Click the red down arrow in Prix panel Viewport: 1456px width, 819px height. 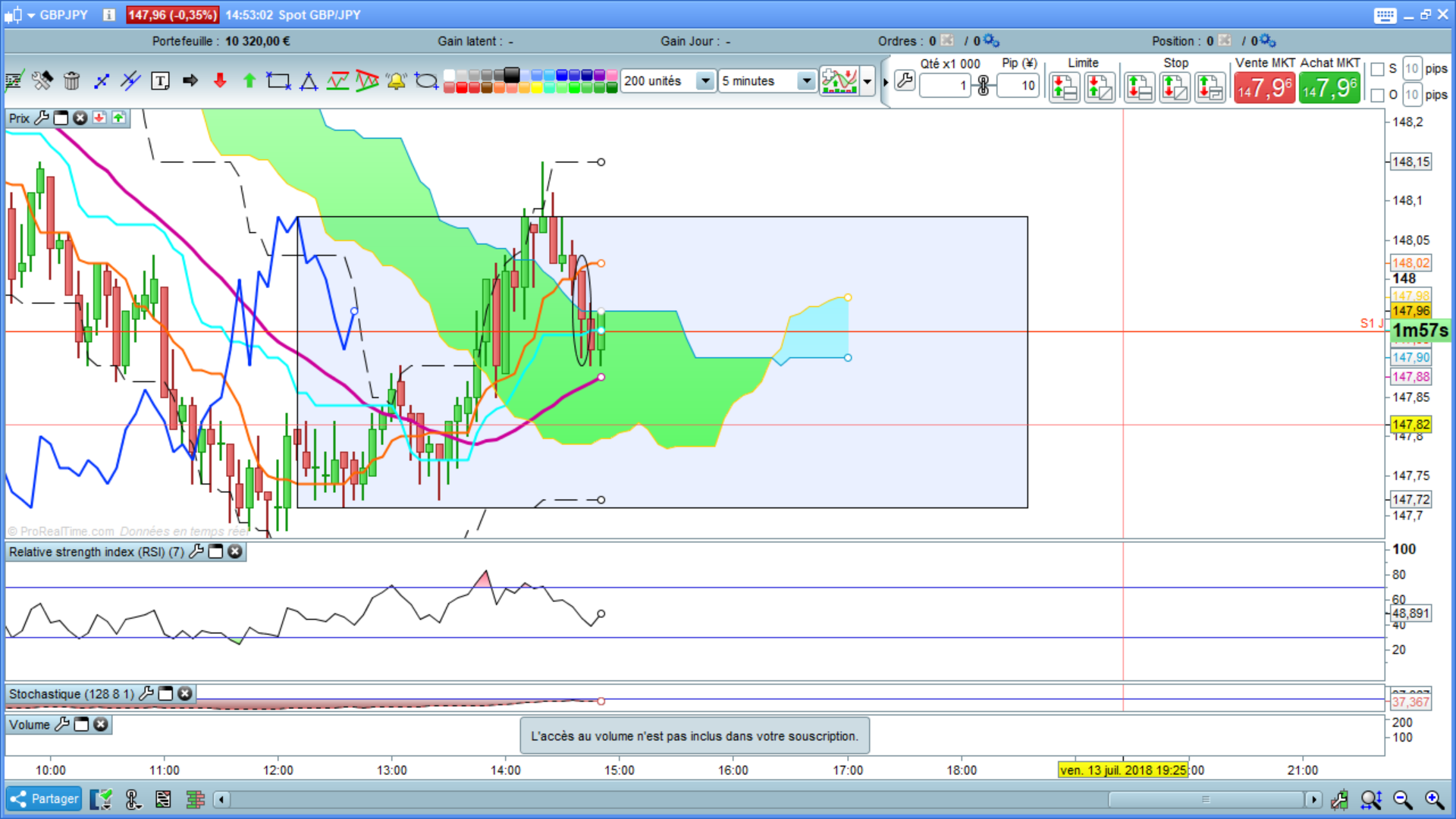pyautogui.click(x=99, y=118)
